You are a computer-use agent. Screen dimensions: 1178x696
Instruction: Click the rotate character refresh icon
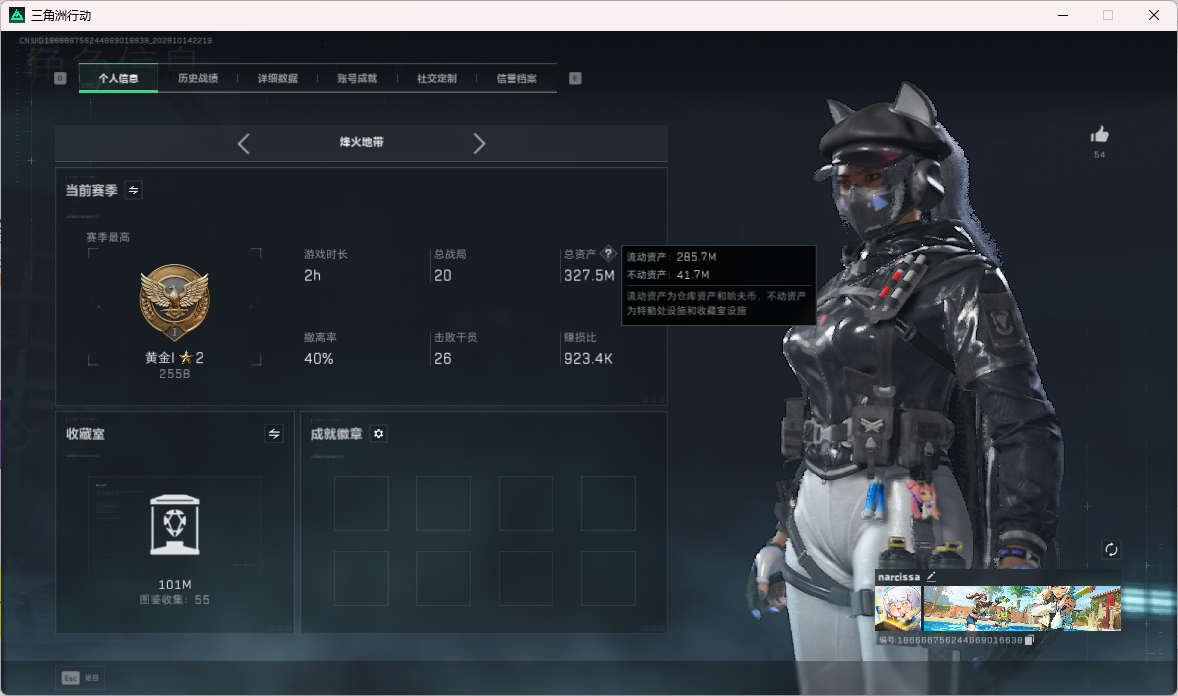1111,549
